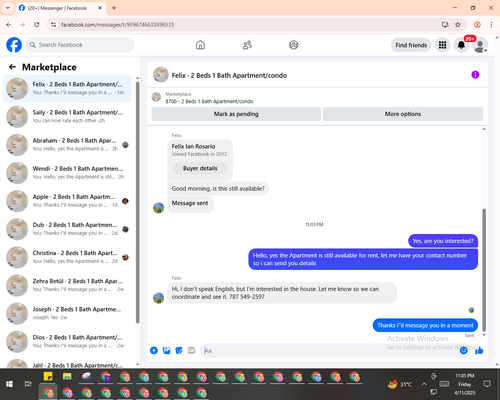Open the Felix conversation in the list
500x400 pixels.
coord(68,89)
